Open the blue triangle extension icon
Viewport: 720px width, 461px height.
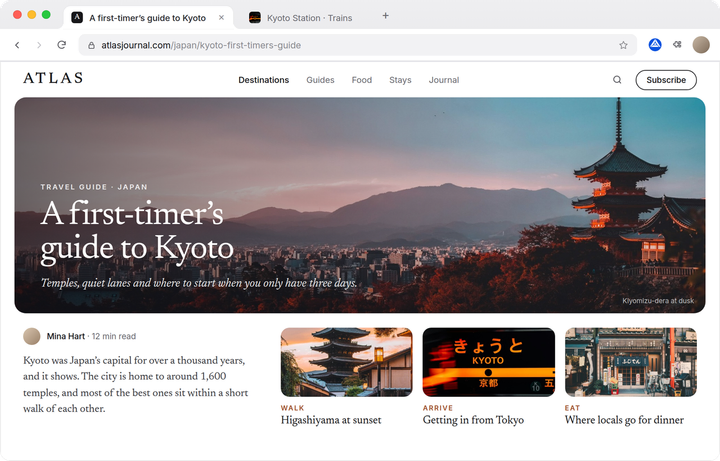655,45
